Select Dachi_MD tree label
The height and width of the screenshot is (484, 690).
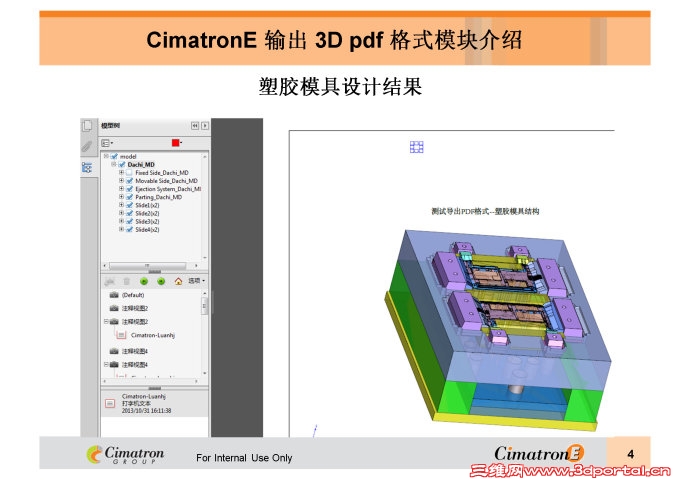pyautogui.click(x=141, y=165)
